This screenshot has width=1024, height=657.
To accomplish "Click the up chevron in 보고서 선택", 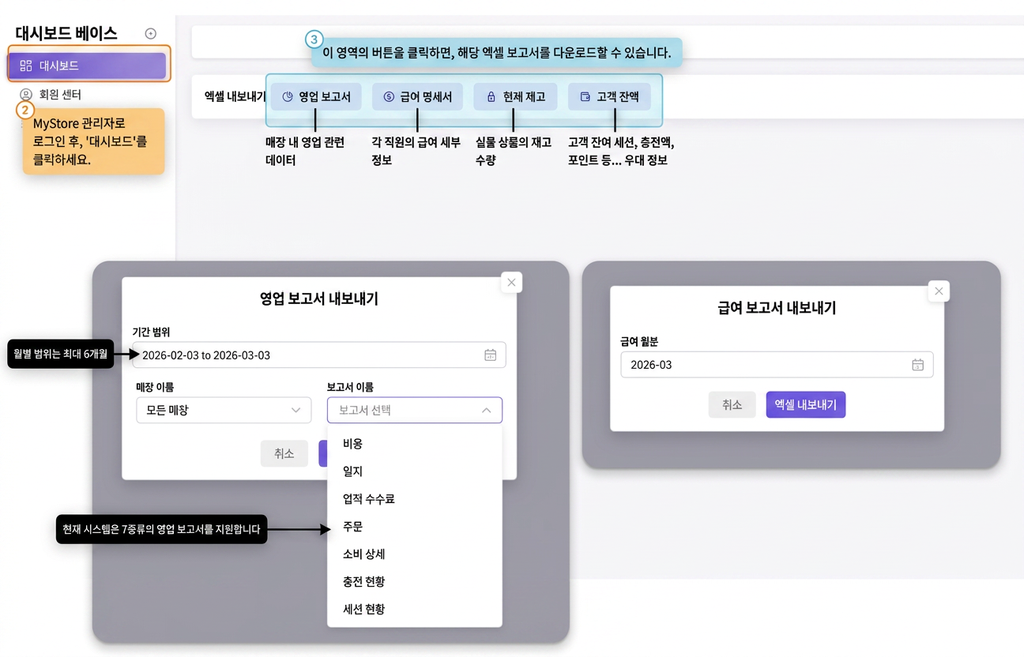I will (x=487, y=410).
